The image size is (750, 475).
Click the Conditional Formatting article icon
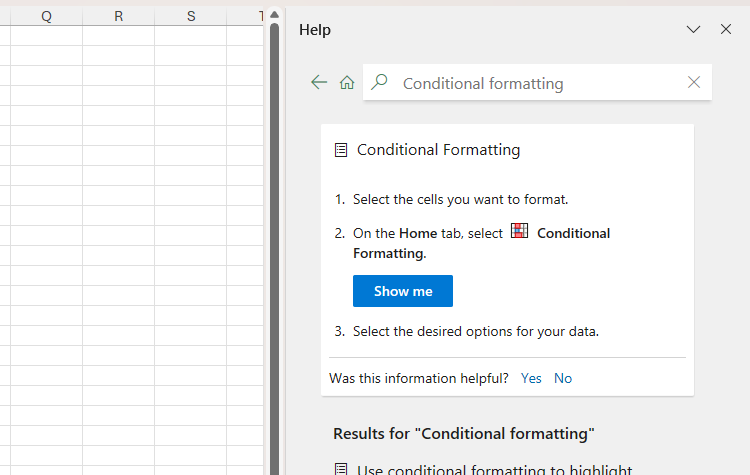341,150
